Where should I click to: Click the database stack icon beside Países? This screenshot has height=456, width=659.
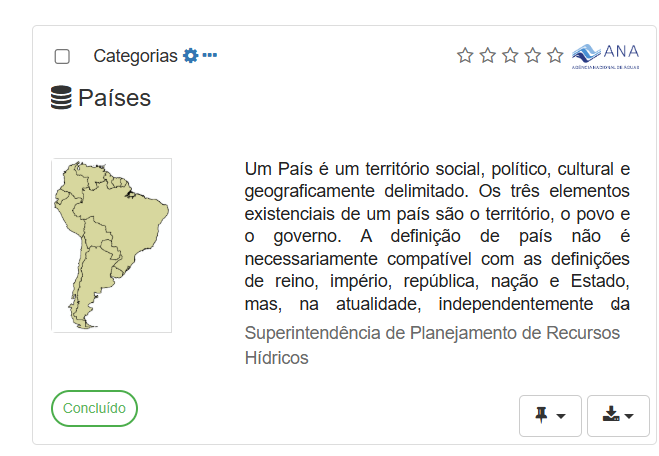tap(61, 98)
